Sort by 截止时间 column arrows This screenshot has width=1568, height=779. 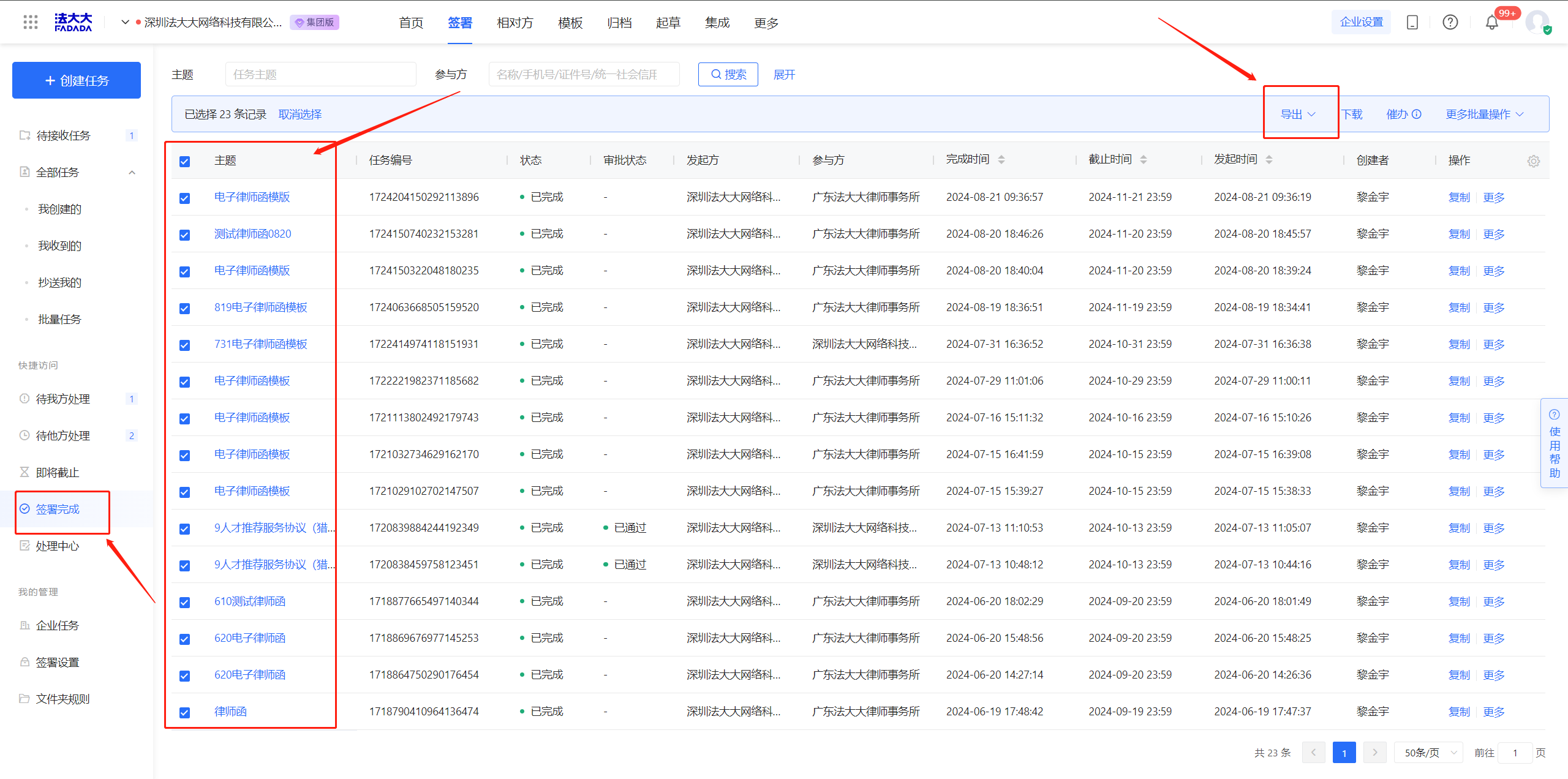point(1144,160)
